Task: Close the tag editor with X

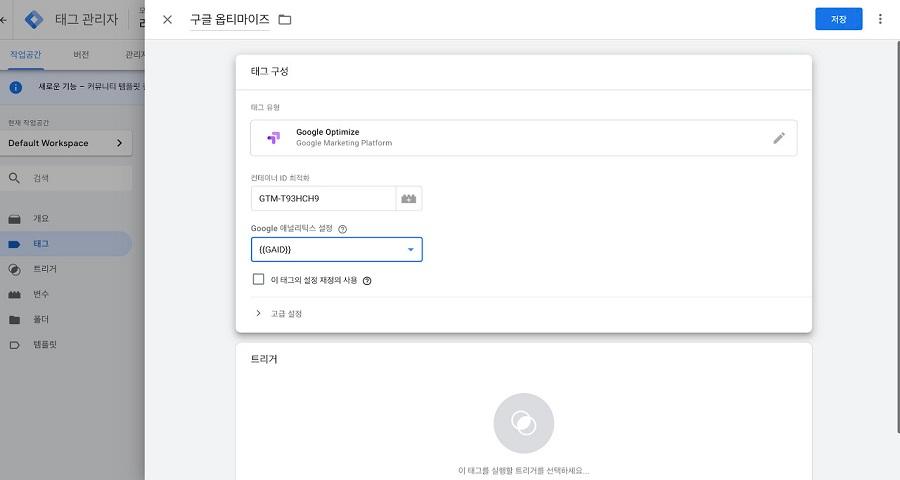Action: [167, 20]
